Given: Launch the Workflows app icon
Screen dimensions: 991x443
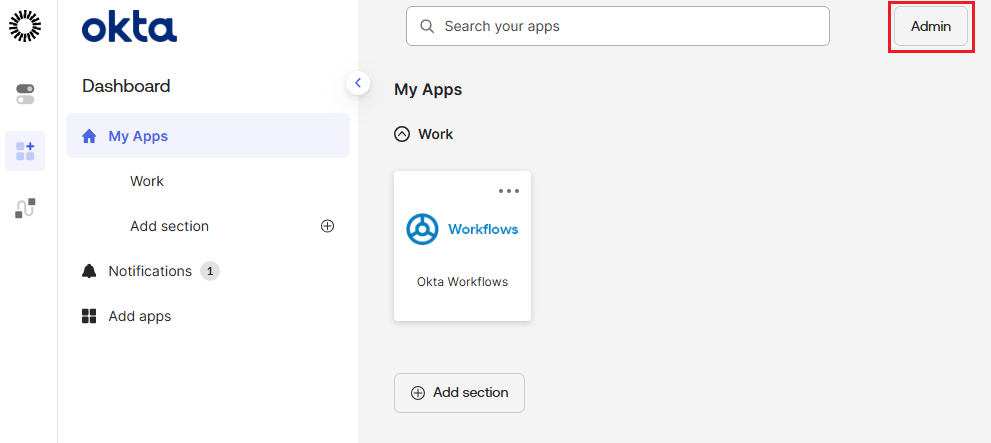Looking at the screenshot, I should (422, 229).
